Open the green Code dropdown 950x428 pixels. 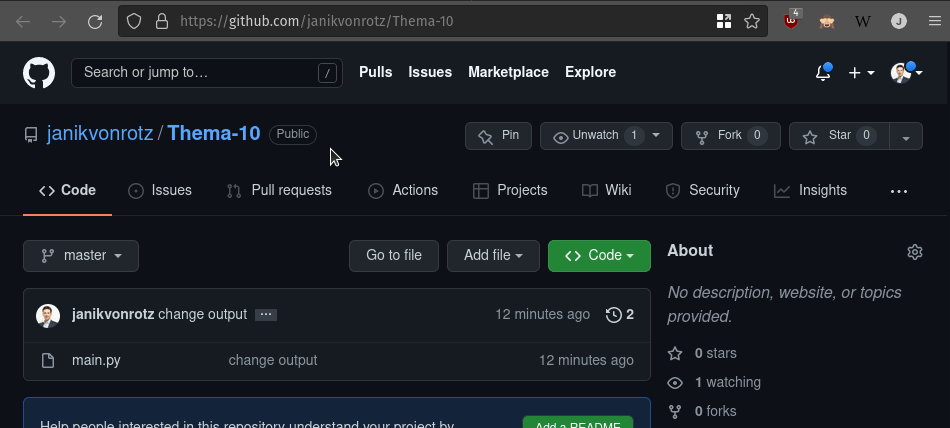tap(599, 256)
